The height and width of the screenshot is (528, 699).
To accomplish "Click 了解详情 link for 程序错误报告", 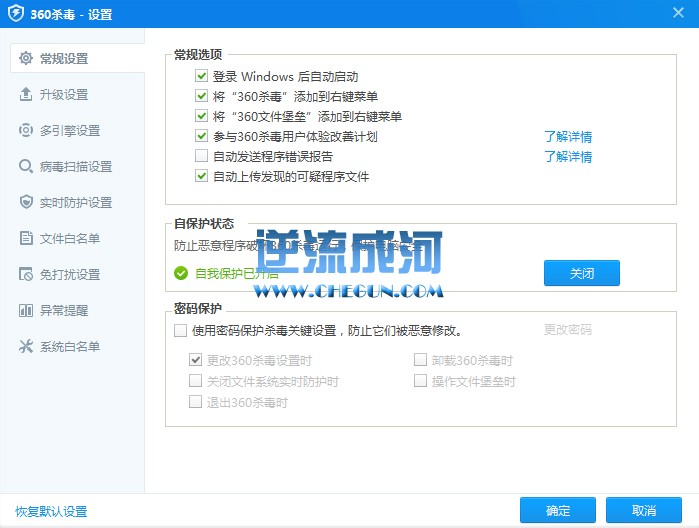I will pos(568,157).
